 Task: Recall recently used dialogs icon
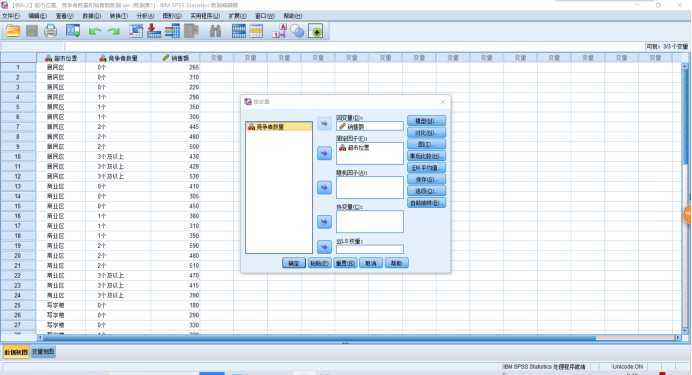[73, 31]
